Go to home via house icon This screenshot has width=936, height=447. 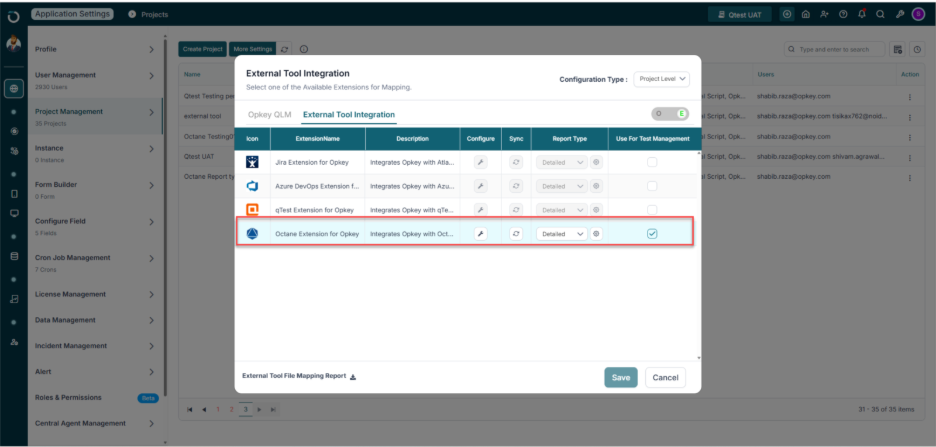806,14
